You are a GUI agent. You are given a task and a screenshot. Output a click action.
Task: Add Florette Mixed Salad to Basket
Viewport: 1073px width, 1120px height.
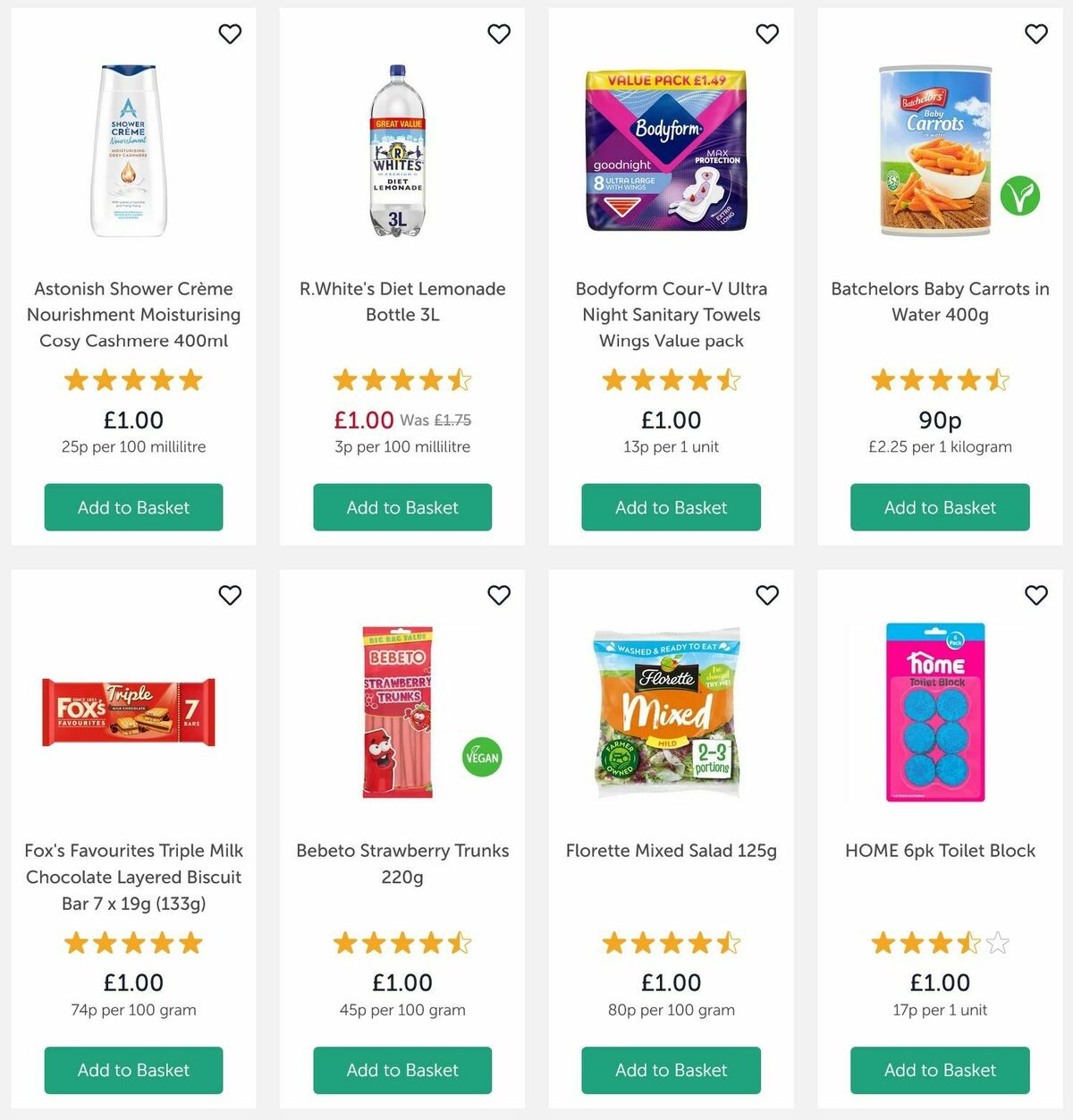[x=670, y=1070]
